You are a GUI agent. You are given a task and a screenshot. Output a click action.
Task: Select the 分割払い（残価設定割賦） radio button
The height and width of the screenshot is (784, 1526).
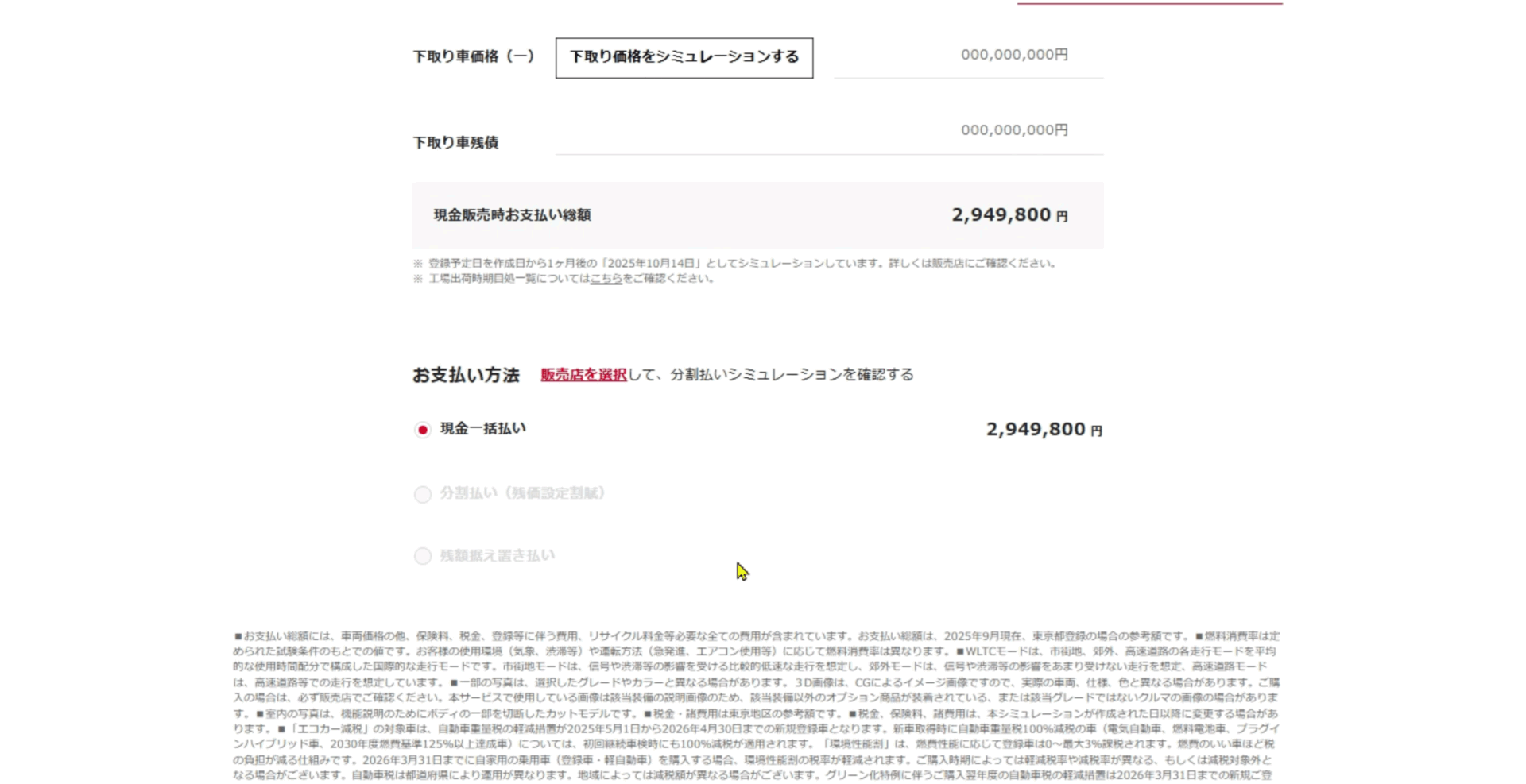click(x=423, y=494)
